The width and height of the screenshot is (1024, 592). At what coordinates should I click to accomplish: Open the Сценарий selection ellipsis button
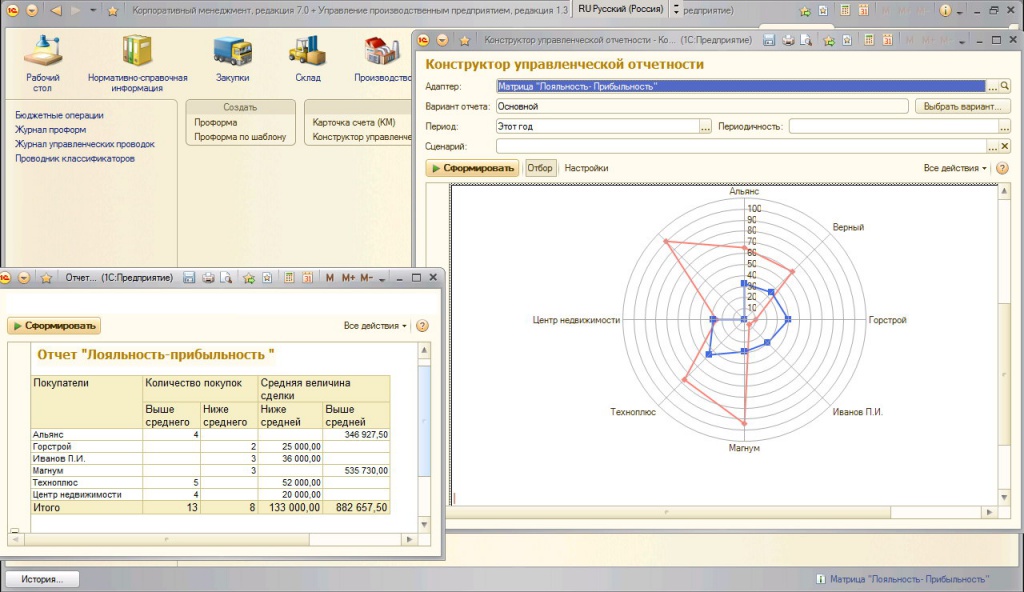coord(993,146)
